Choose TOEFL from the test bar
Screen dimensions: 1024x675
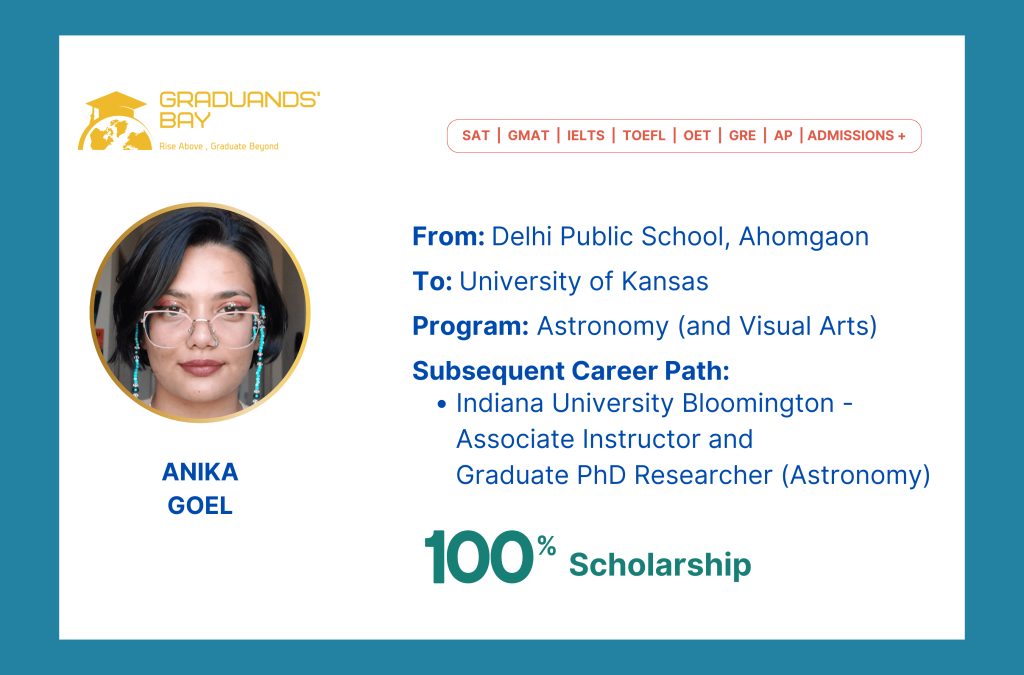[x=644, y=136]
